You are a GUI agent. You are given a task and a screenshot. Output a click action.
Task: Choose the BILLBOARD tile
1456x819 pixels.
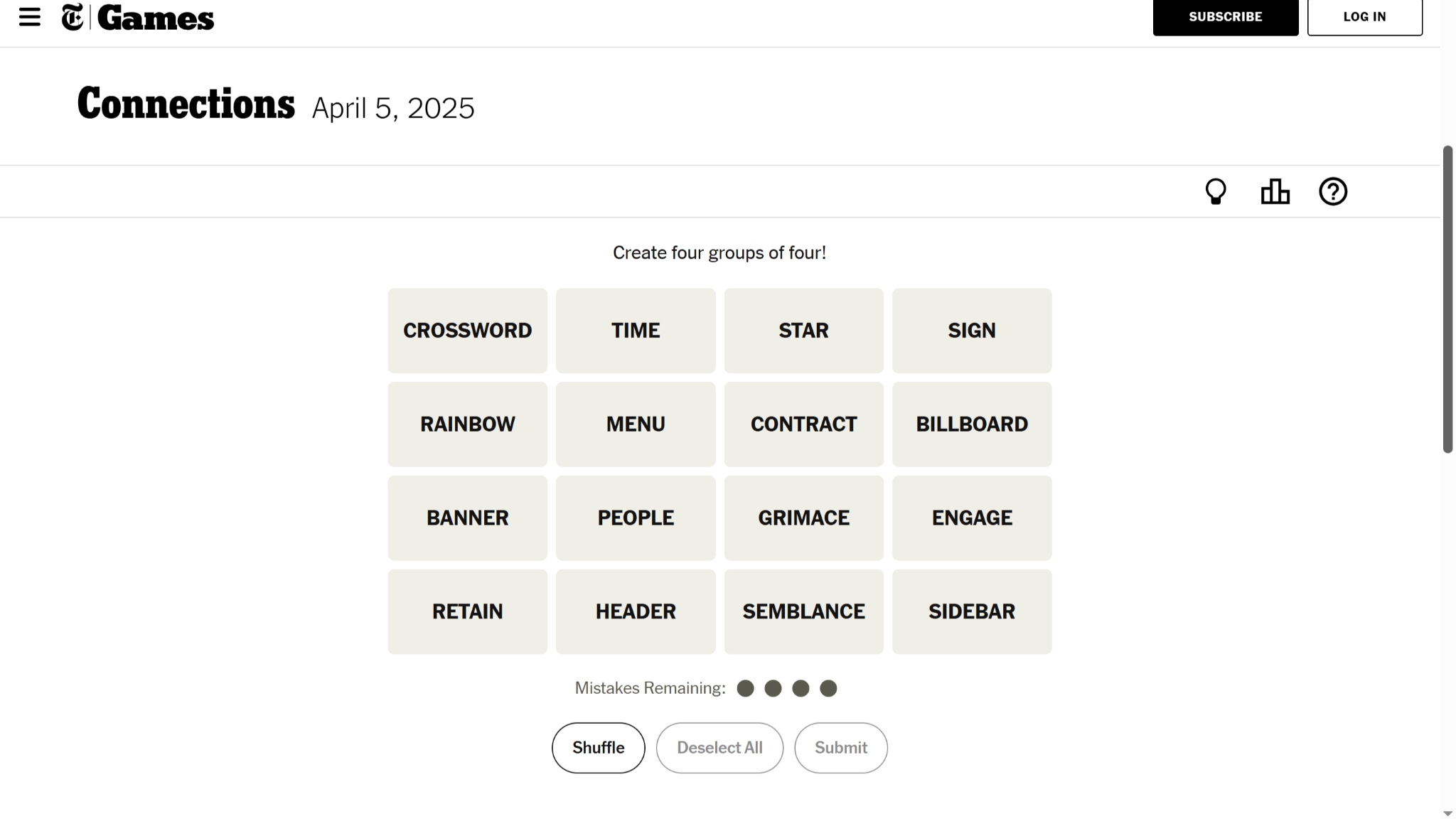tap(971, 424)
